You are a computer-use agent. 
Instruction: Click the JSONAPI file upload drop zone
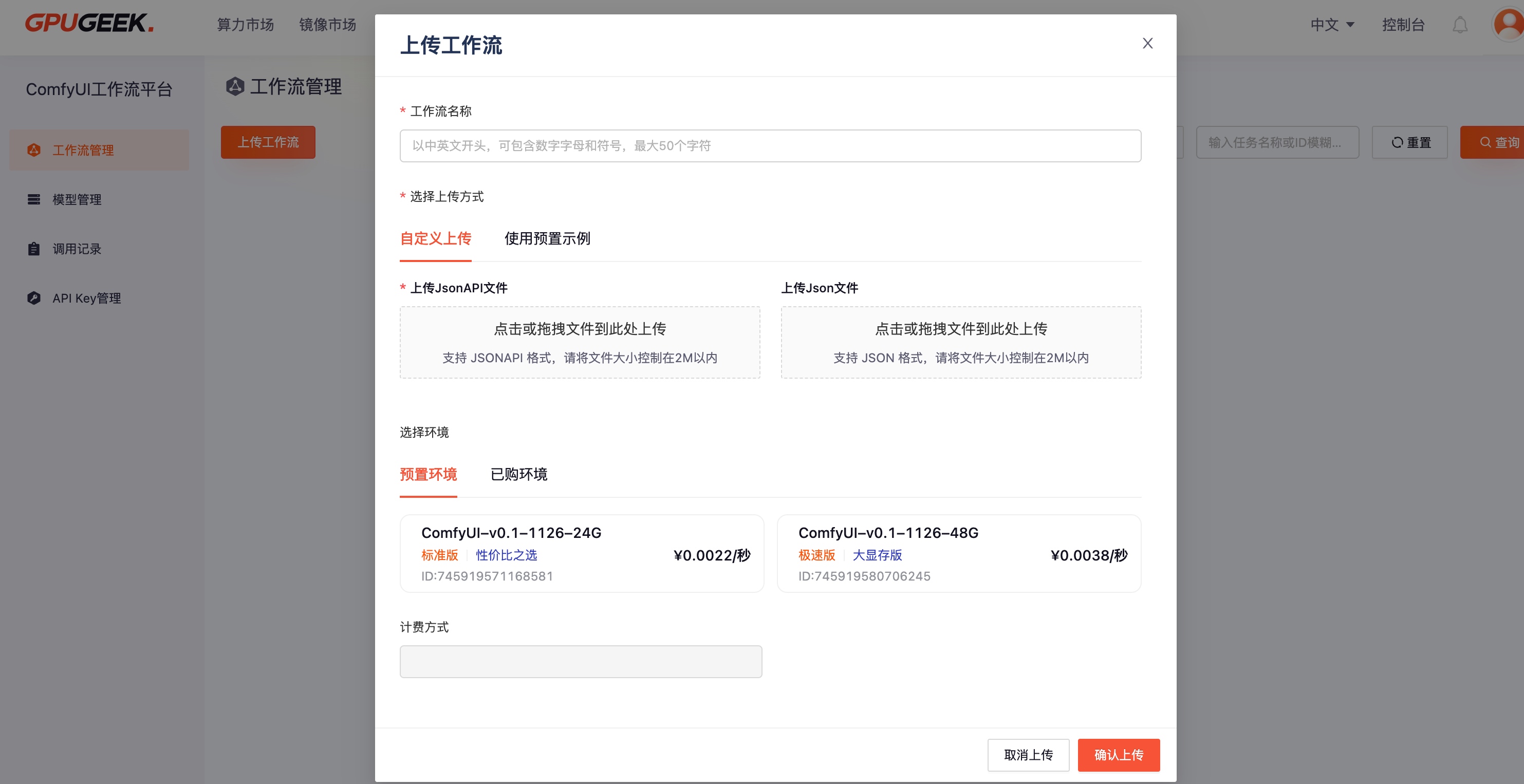click(580, 342)
